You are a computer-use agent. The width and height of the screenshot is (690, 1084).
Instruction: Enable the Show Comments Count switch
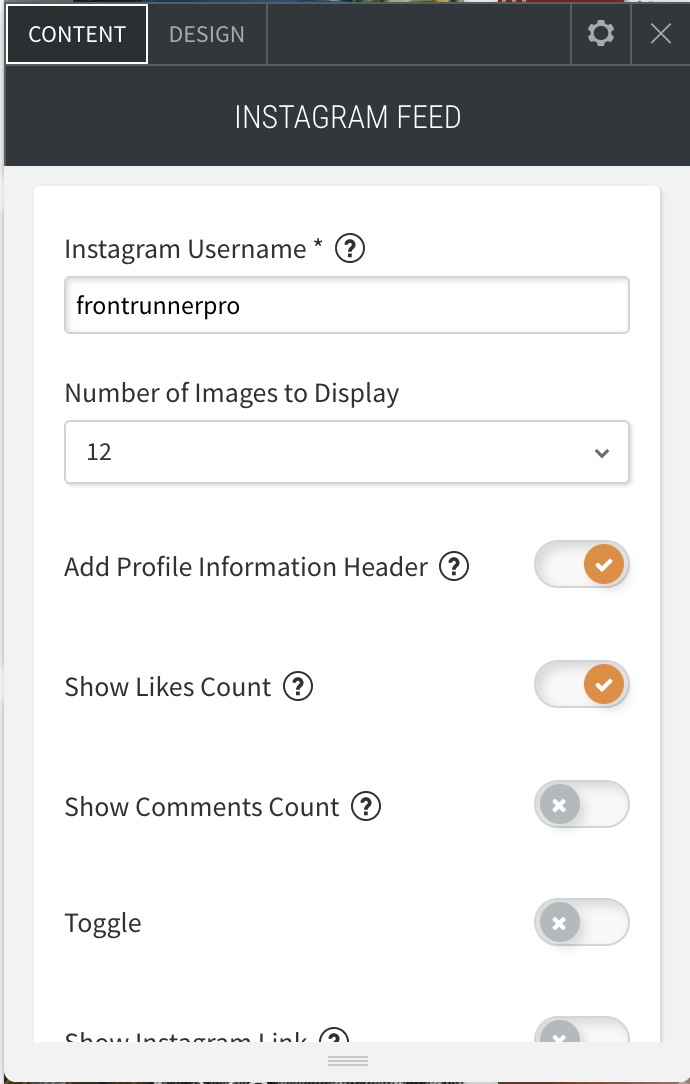click(x=581, y=804)
